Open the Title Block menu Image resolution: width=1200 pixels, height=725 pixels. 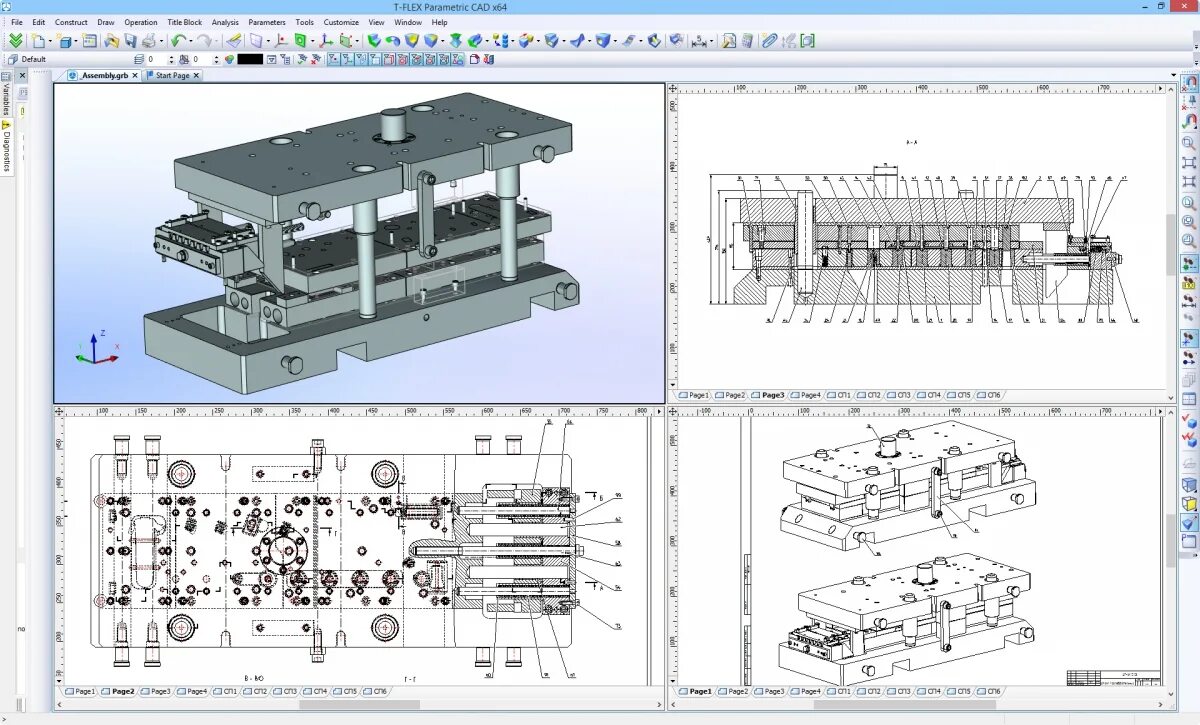(x=184, y=22)
